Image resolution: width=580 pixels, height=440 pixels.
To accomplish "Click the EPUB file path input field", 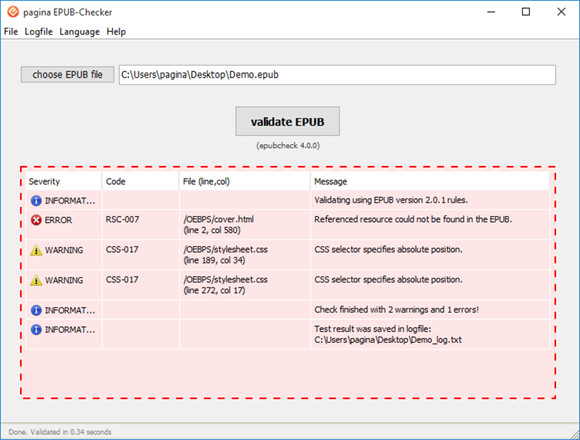I will (x=337, y=75).
